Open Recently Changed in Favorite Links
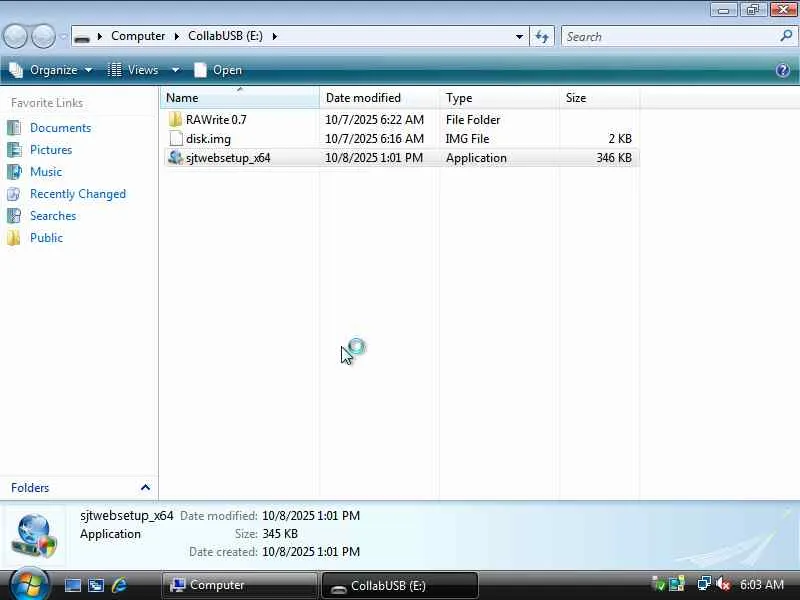This screenshot has width=800, height=600. click(78, 194)
